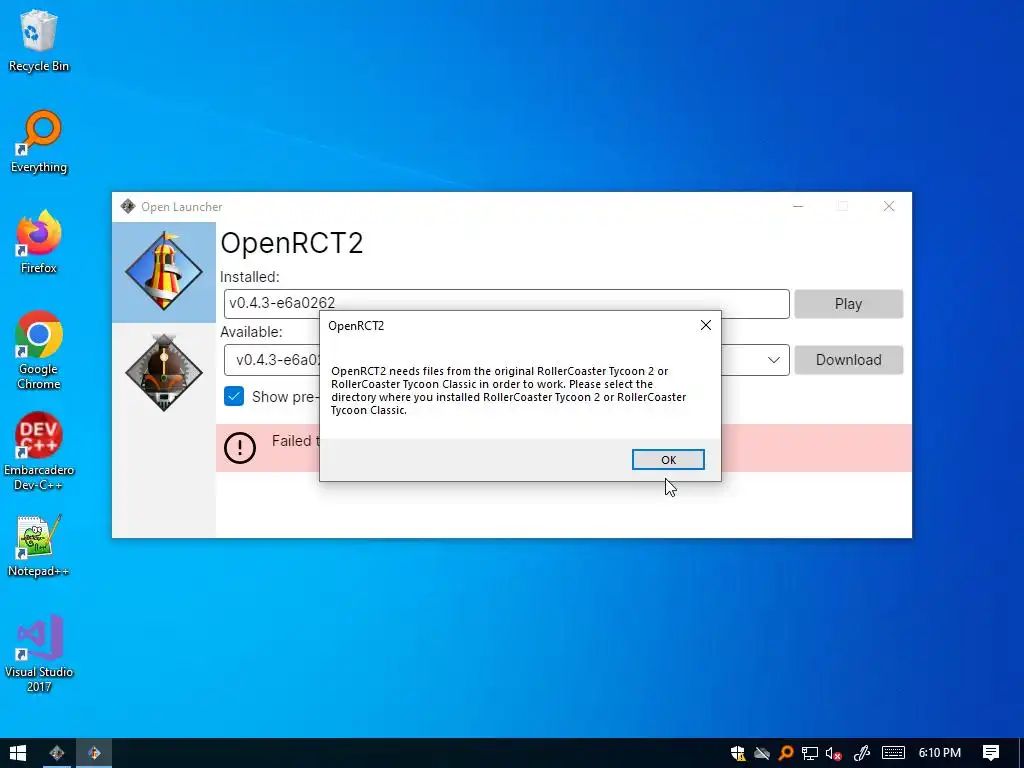The height and width of the screenshot is (768, 1024).
Task: Launch Google Chrome from the desktop
Action: point(39,350)
